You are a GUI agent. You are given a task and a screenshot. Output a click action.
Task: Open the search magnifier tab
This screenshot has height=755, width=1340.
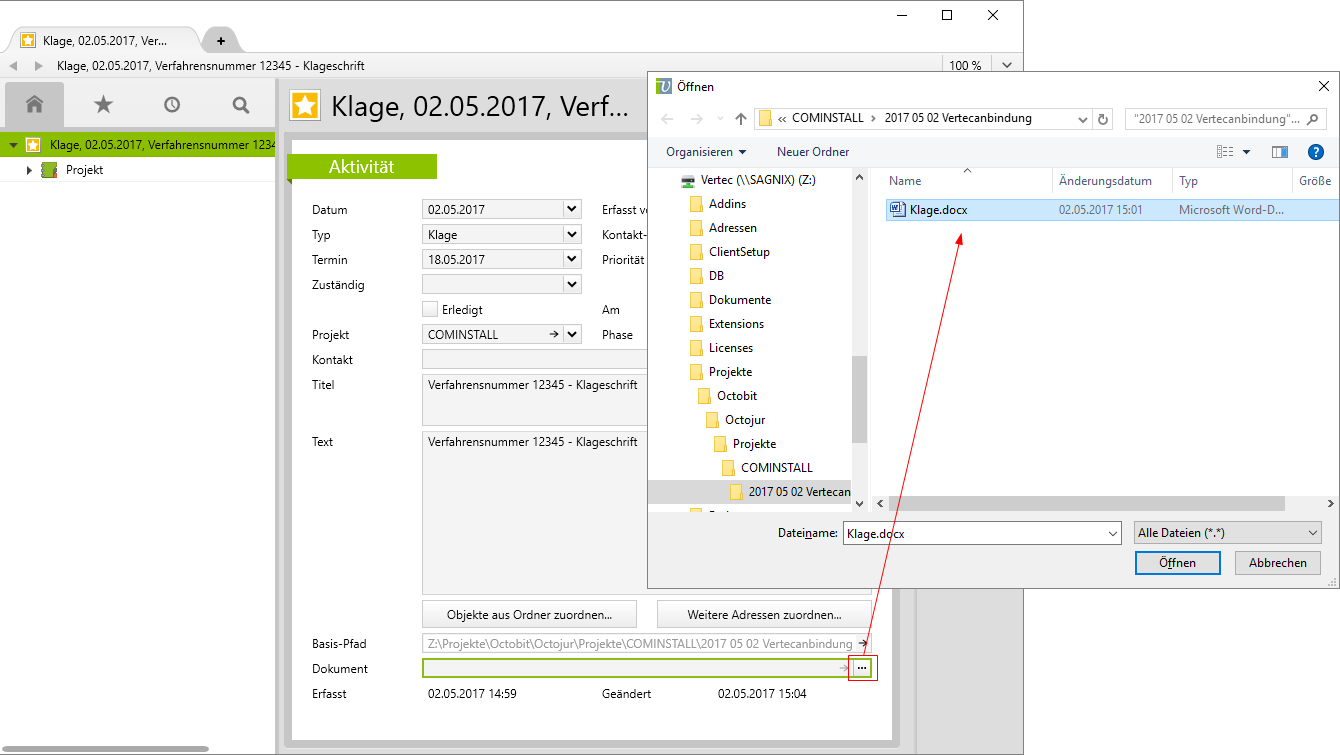[240, 104]
